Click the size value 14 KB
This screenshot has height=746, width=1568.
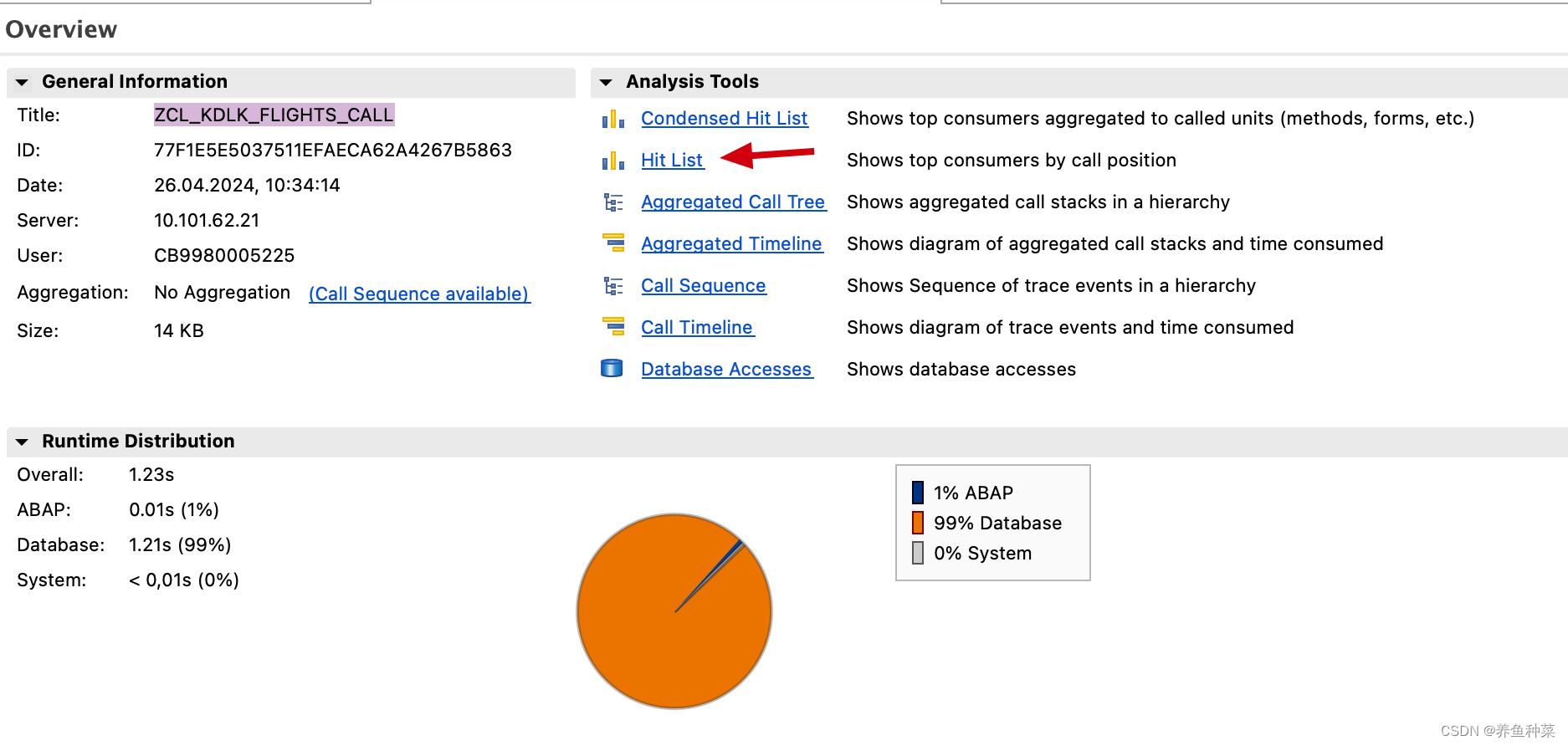pyautogui.click(x=179, y=331)
